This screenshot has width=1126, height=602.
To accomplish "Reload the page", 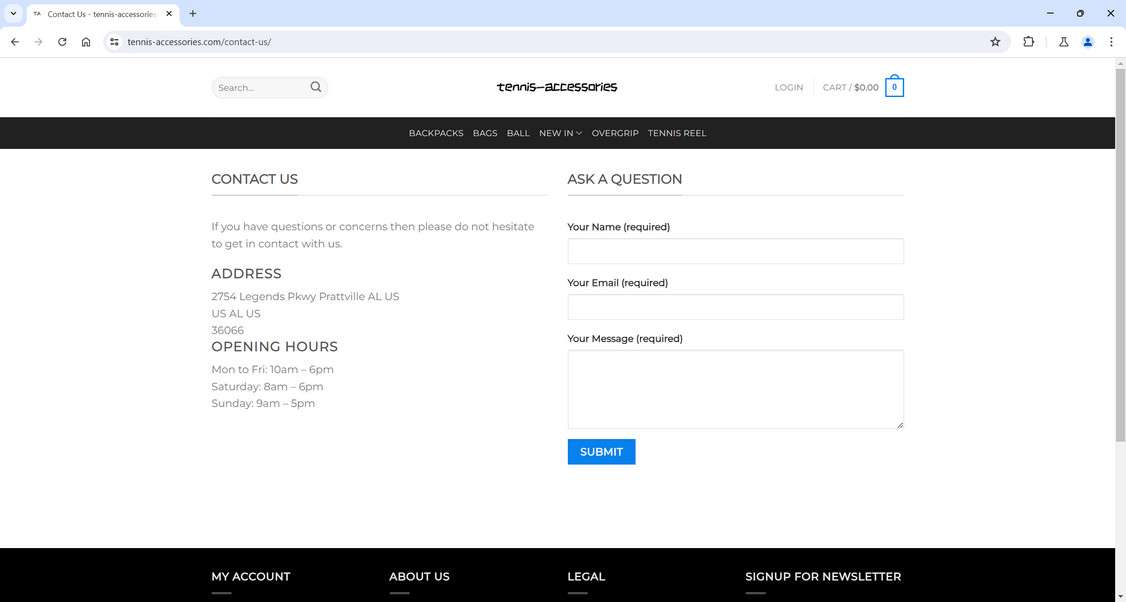I will click(62, 42).
